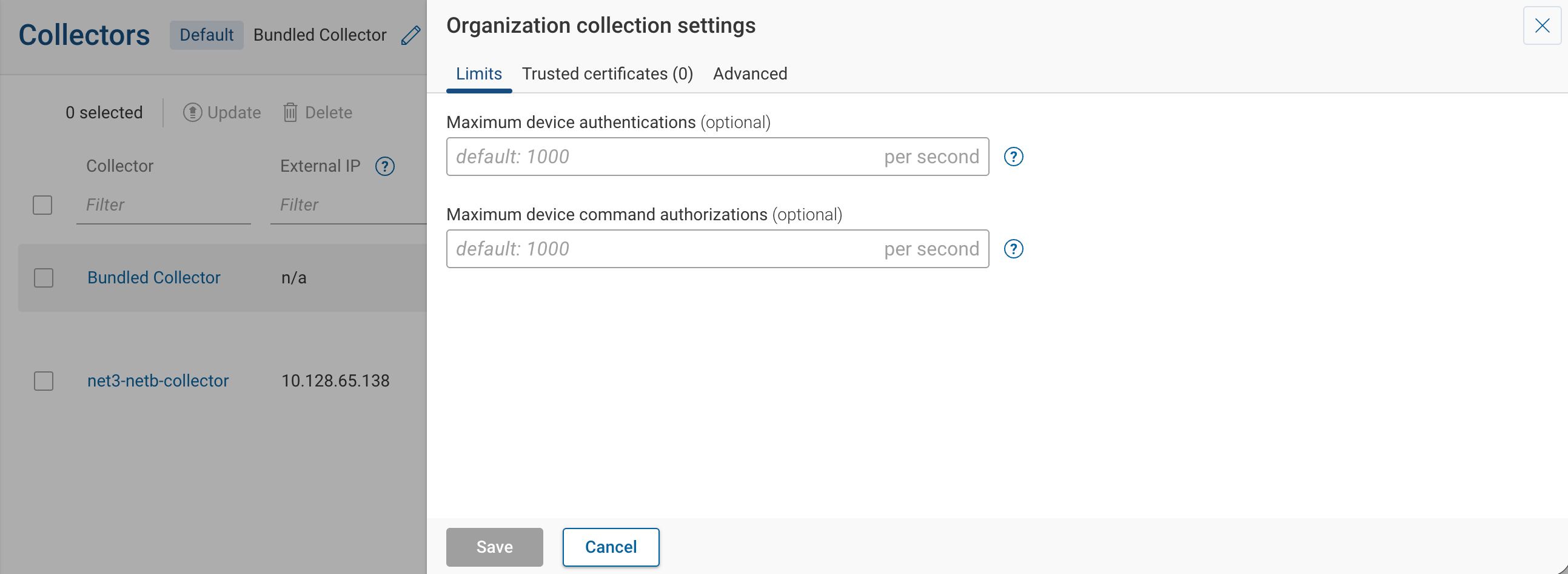Switch to the Limits tab
The image size is (1568, 574).
(x=478, y=74)
